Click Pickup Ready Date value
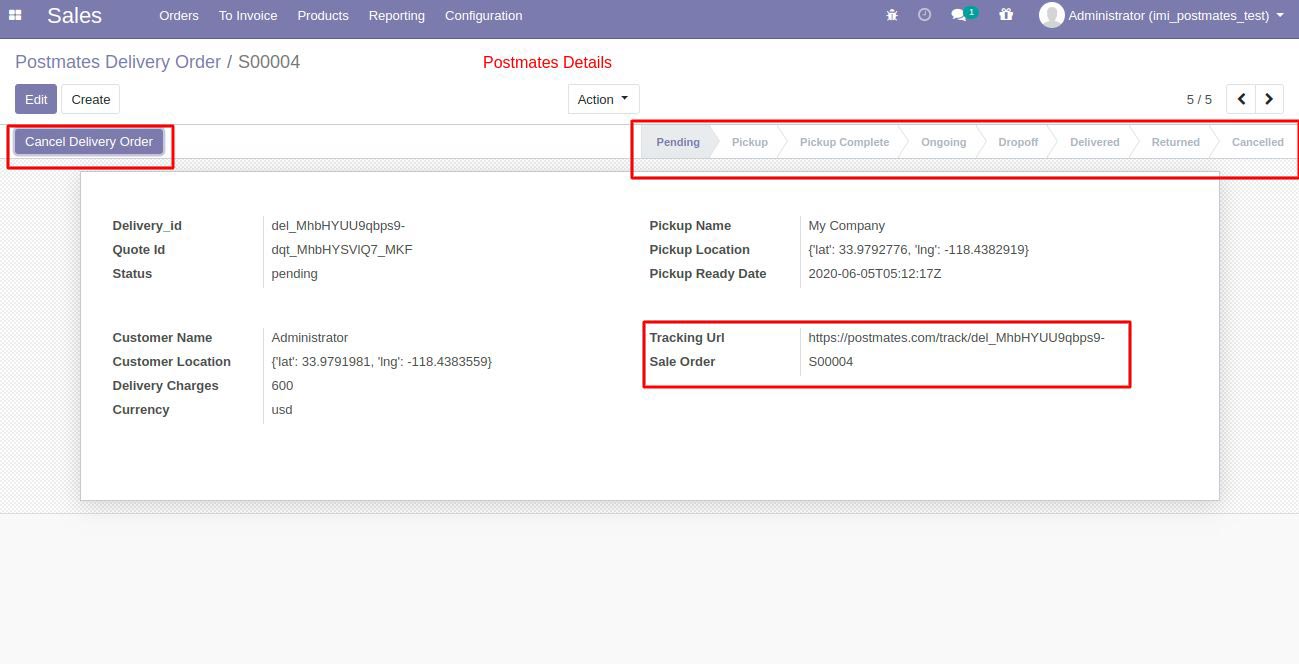The height and width of the screenshot is (664, 1299). [875, 274]
